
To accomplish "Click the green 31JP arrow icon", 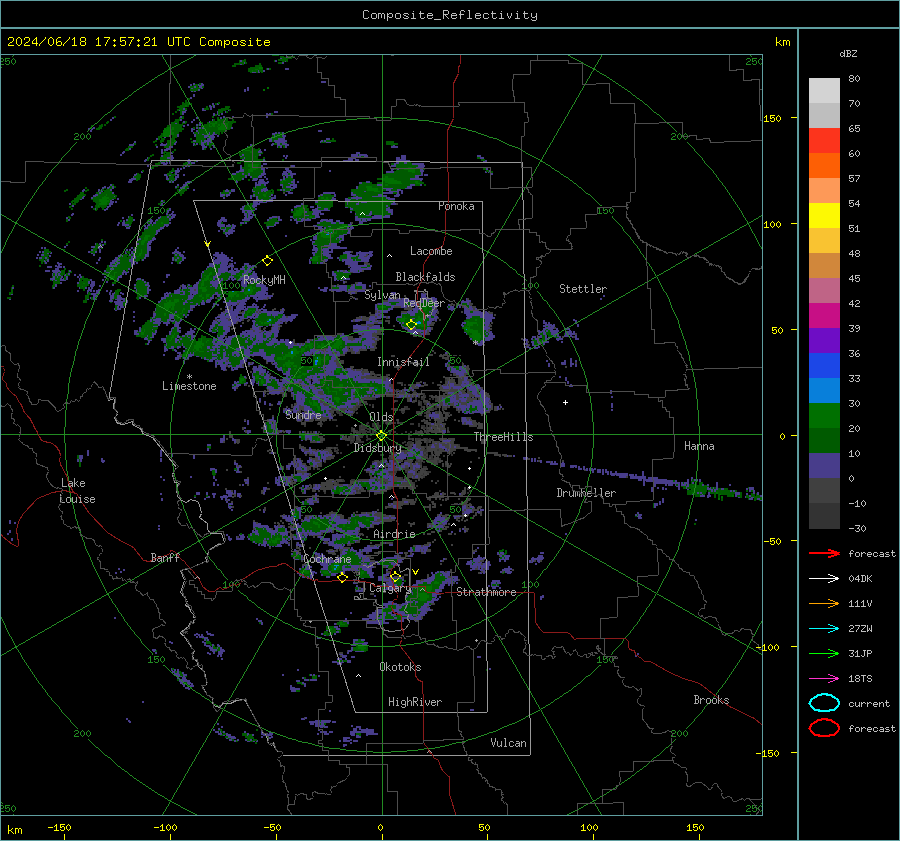I will click(x=824, y=653).
